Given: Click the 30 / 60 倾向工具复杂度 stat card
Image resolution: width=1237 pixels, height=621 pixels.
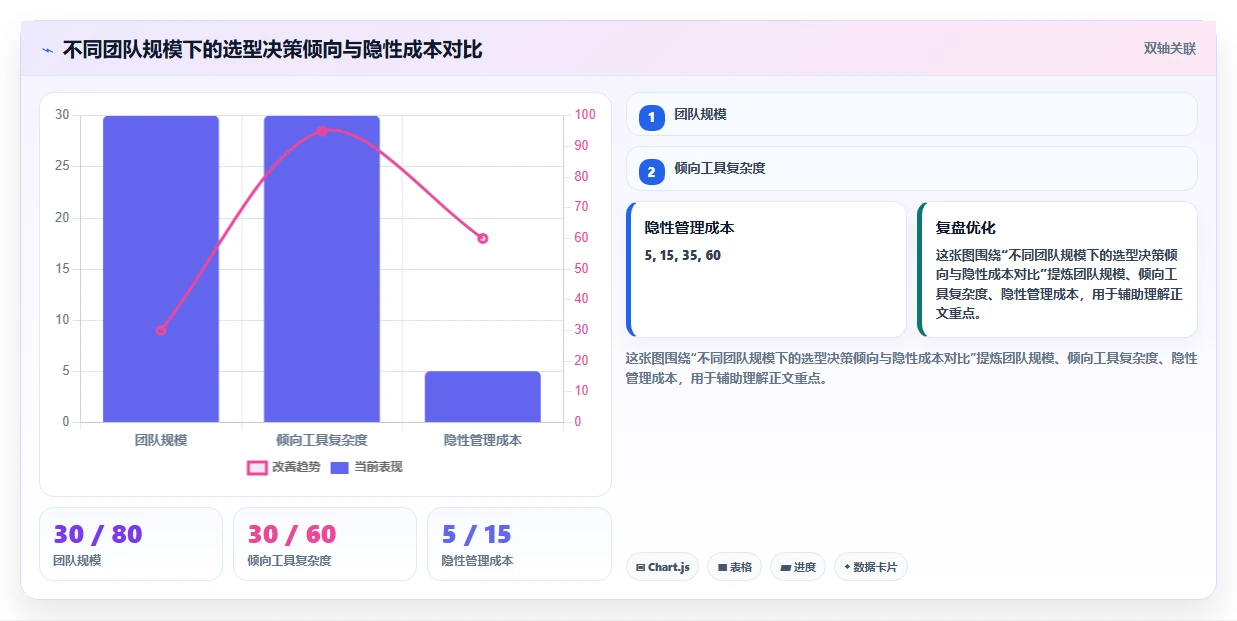Looking at the screenshot, I should (x=325, y=544).
